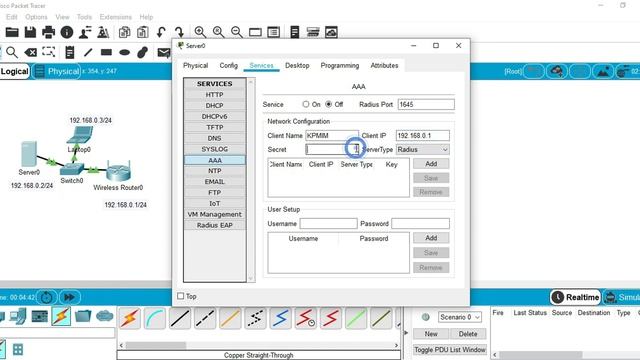Image resolution: width=640 pixels, height=360 pixels.
Task: Select SYSLOG in services list
Action: (215, 149)
